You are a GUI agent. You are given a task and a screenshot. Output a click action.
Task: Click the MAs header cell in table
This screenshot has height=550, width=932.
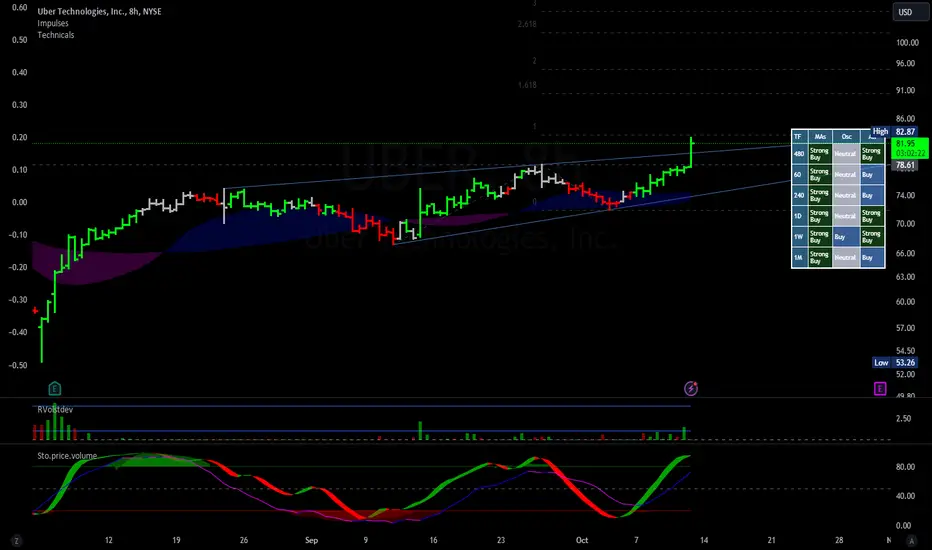[x=820, y=137]
